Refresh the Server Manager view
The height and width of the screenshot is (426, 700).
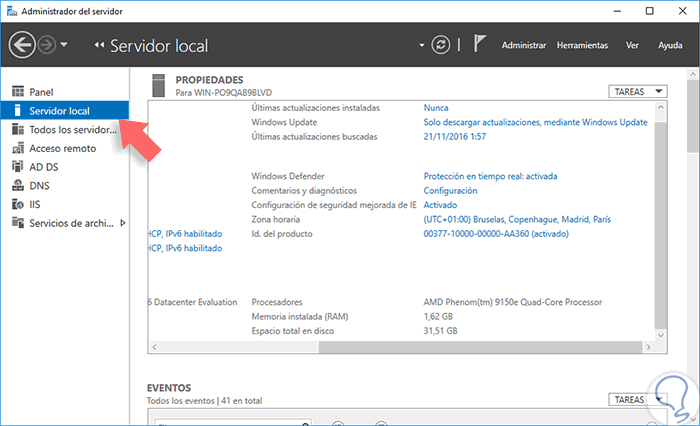coord(441,45)
